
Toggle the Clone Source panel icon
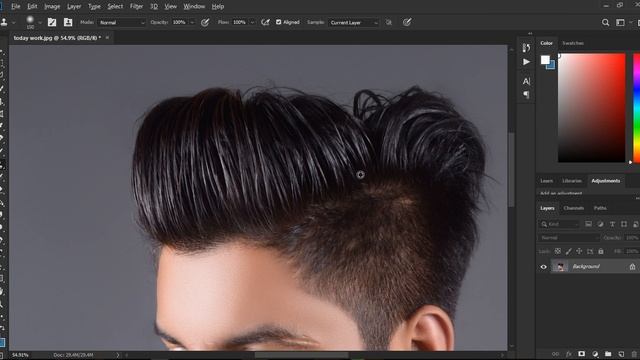pos(68,22)
